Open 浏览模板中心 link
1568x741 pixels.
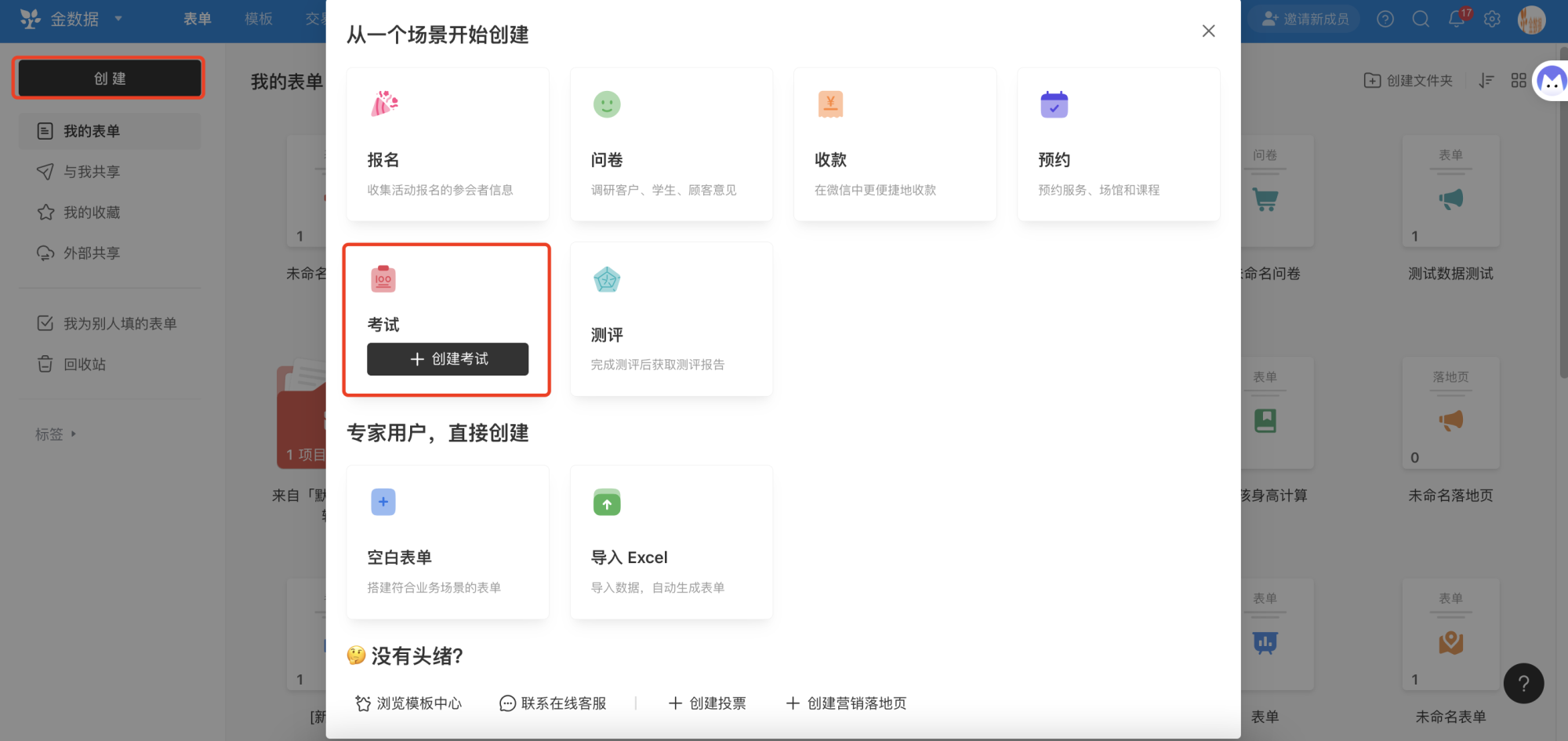tap(408, 703)
